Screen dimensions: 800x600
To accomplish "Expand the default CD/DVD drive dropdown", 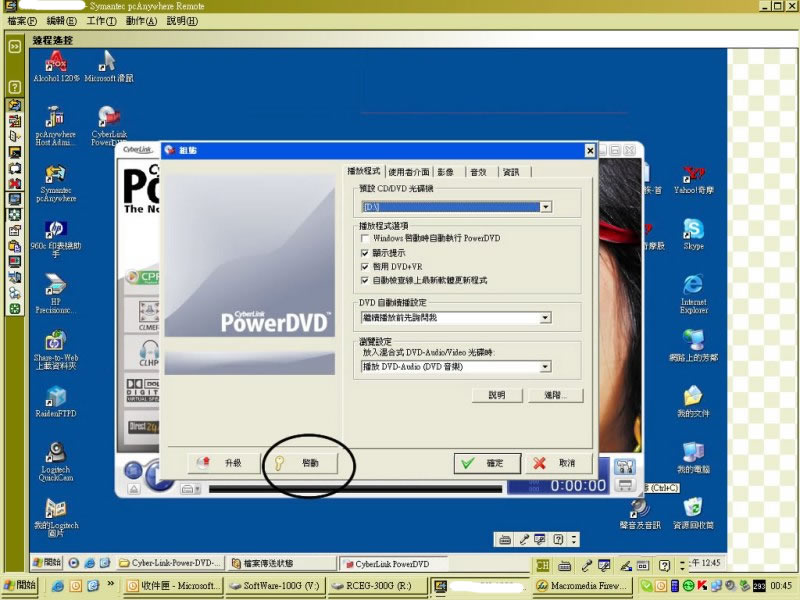I will 545,207.
